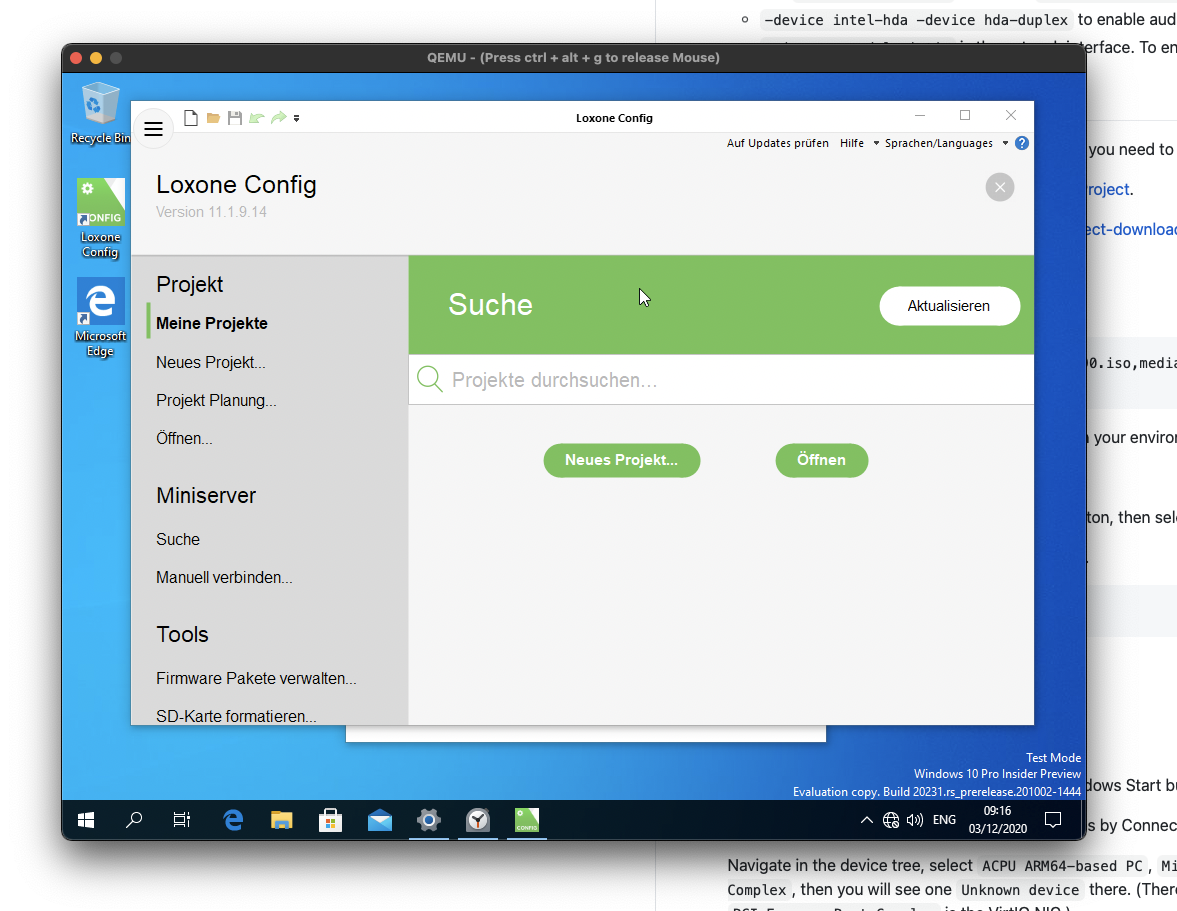Select Neues Projekt... in the sidebar
The height and width of the screenshot is (911, 1177).
click(211, 362)
